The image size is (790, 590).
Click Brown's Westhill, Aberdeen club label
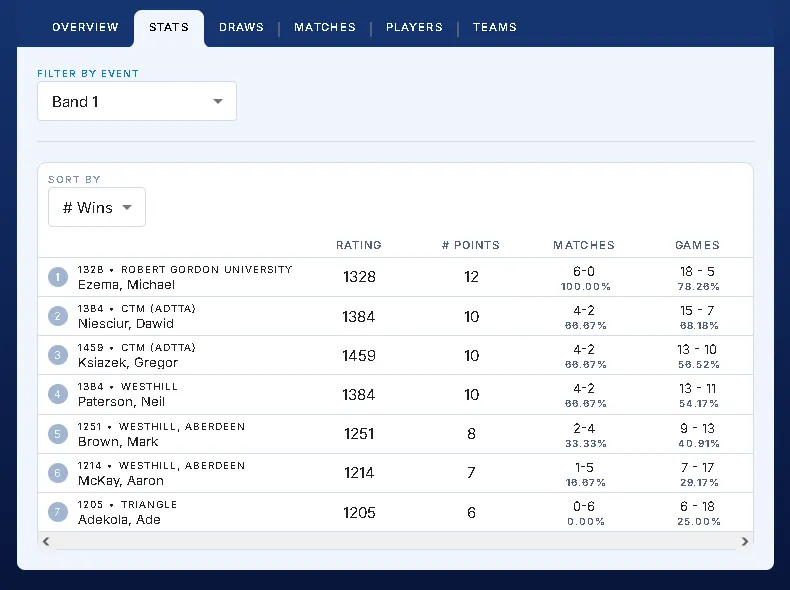182,427
